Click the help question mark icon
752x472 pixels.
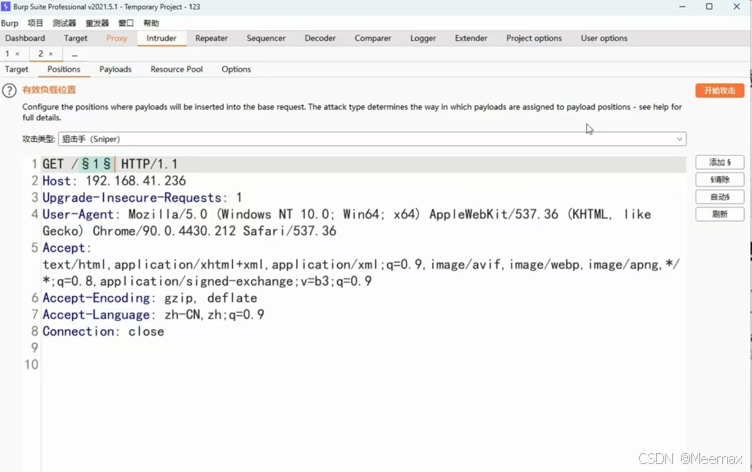(9, 90)
